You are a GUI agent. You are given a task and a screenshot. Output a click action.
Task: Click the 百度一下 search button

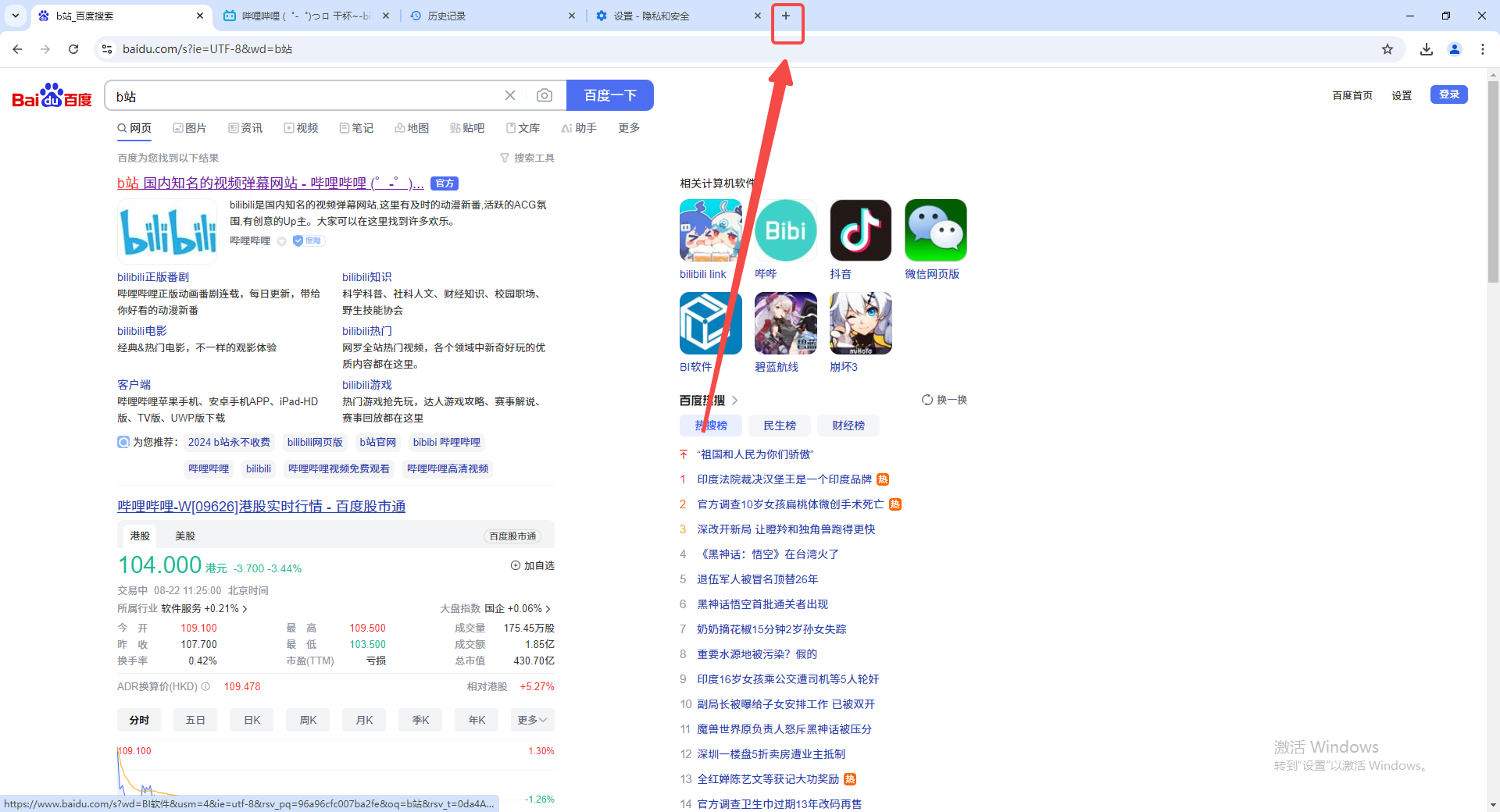[610, 95]
